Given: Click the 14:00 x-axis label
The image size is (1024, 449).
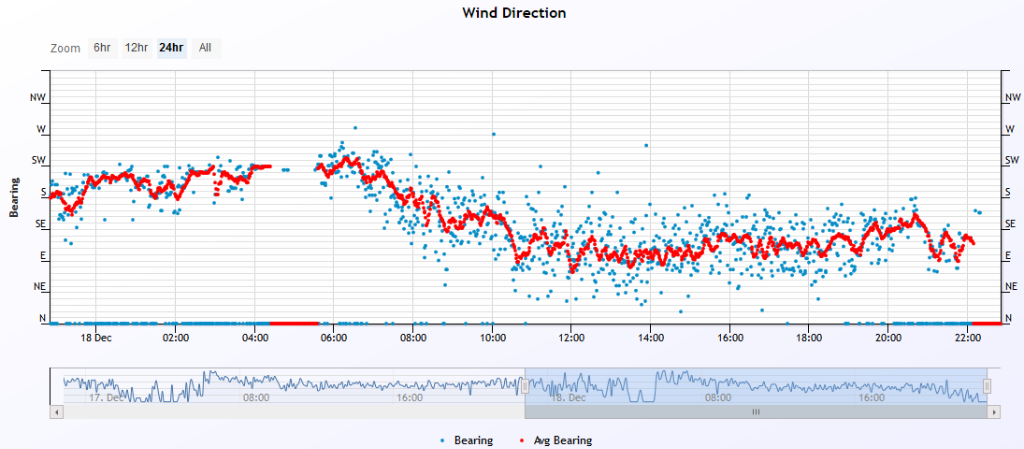Looking at the screenshot, I should (650, 337).
